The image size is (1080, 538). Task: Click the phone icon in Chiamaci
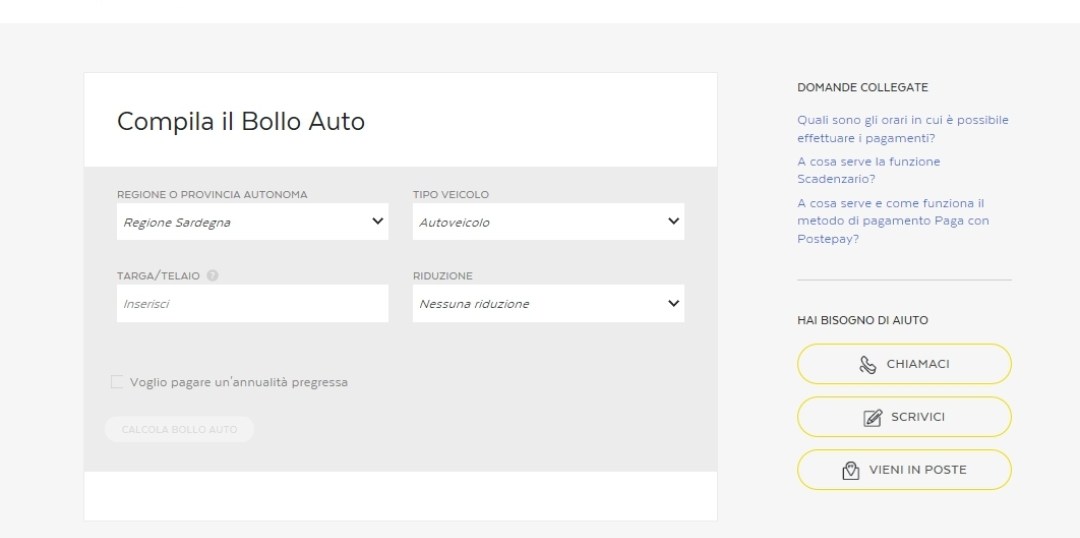[868, 365]
